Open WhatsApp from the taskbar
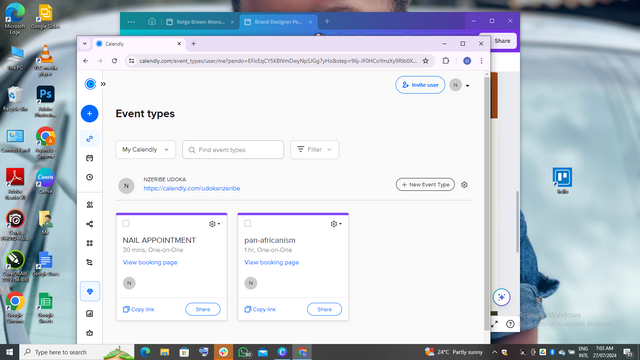The height and width of the screenshot is (360, 640). [243, 352]
